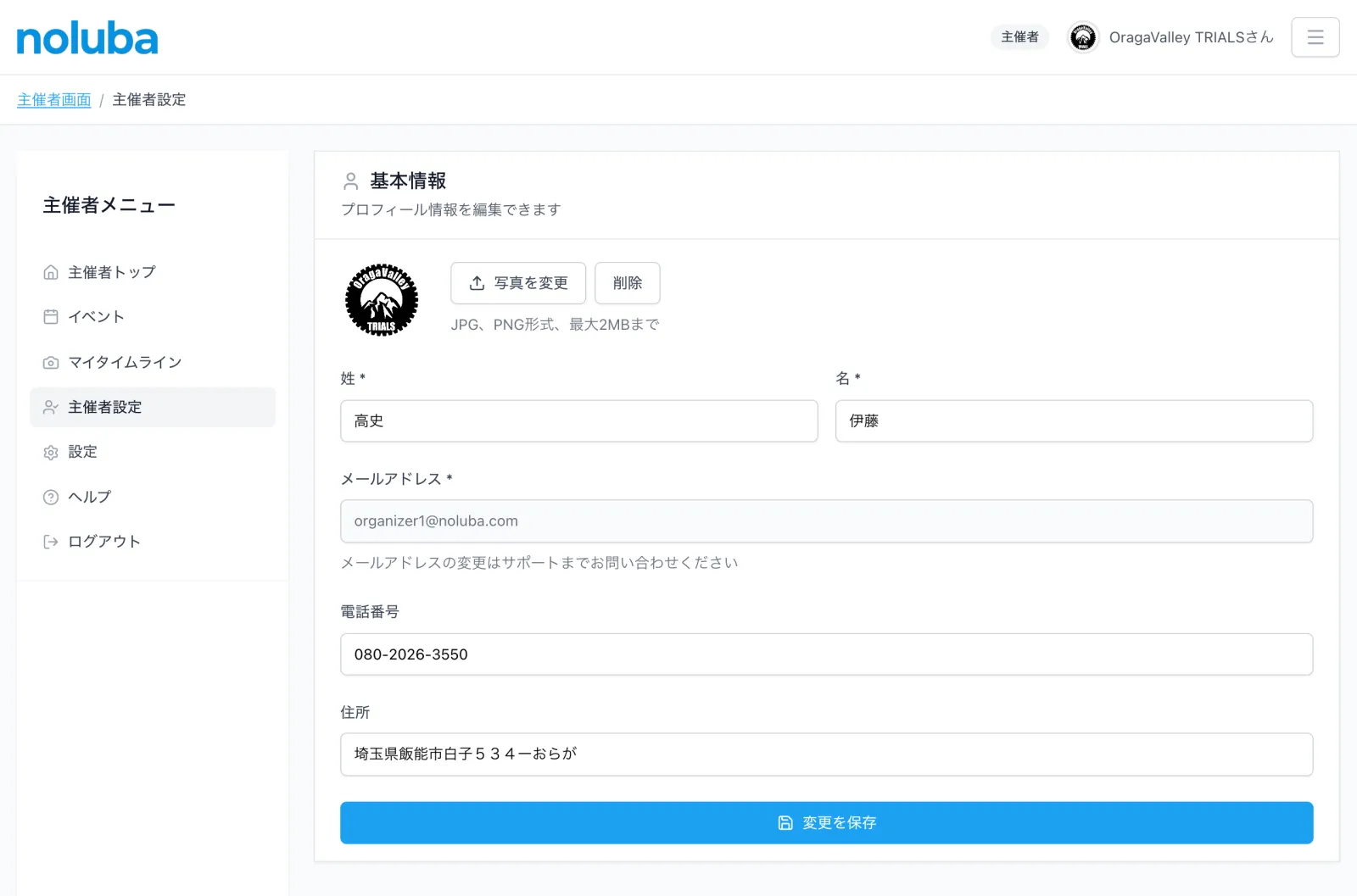Focus the 電話番号 input field
The height and width of the screenshot is (896, 1357).
coord(827,654)
